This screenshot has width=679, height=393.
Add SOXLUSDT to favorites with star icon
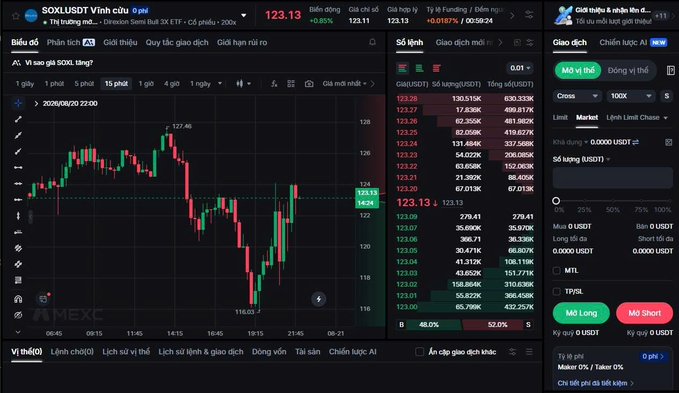pos(16,16)
